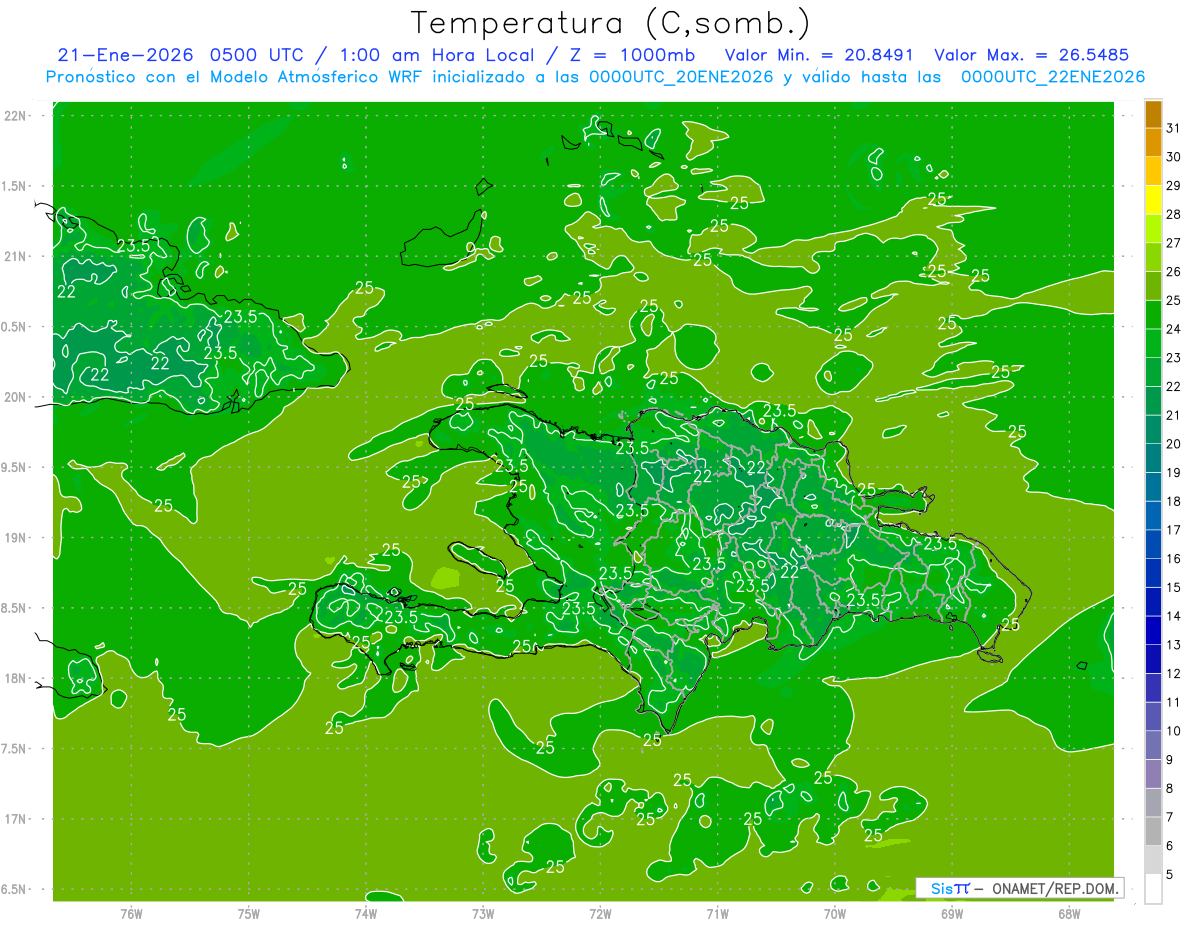The height and width of the screenshot is (927, 1200).
Task: Click the 20N latitude axis label
Action: 16,397
